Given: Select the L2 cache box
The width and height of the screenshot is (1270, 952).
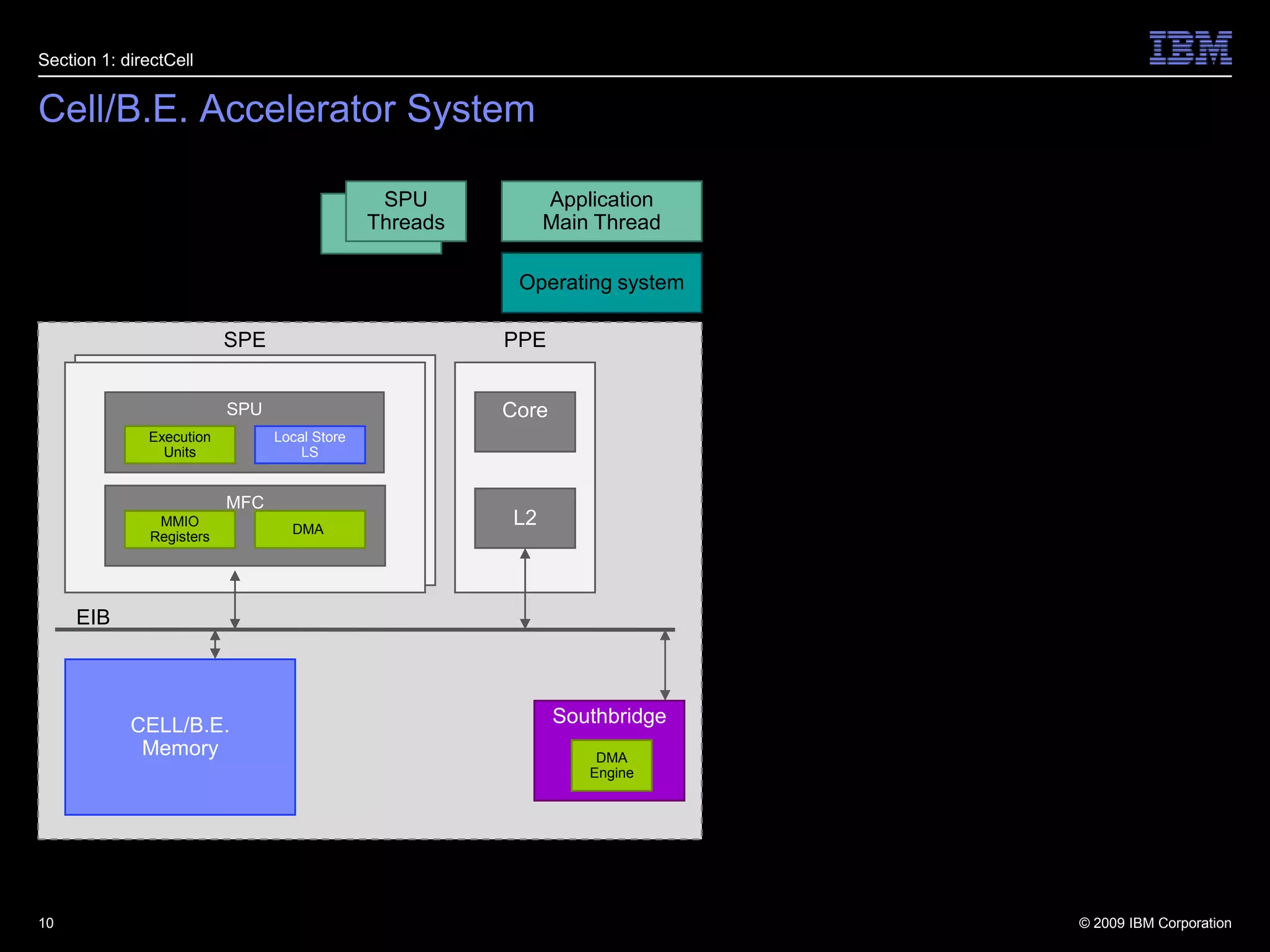Looking at the screenshot, I should [x=525, y=518].
